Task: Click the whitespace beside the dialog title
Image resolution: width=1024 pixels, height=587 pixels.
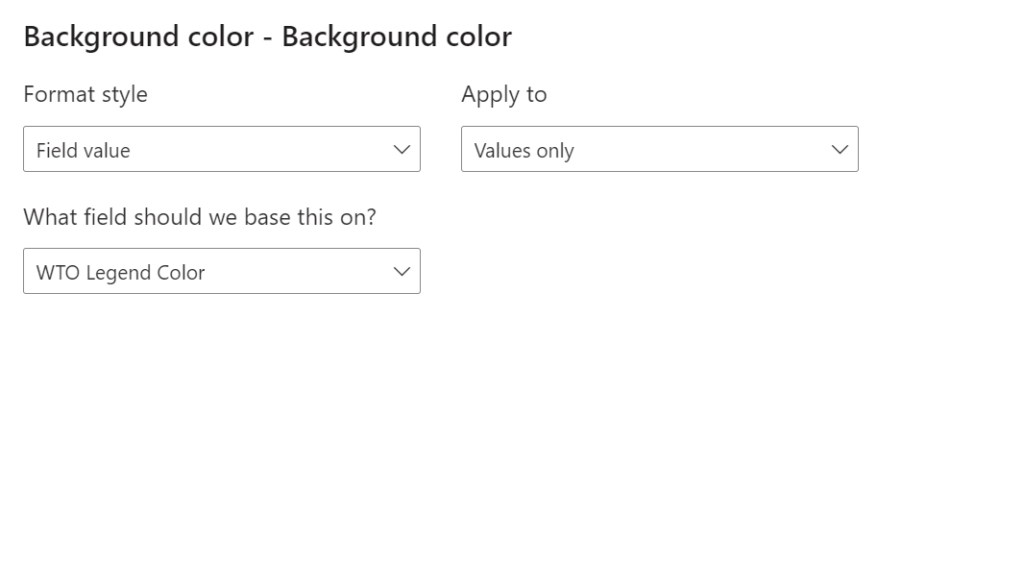Action: pyautogui.click(x=700, y=36)
